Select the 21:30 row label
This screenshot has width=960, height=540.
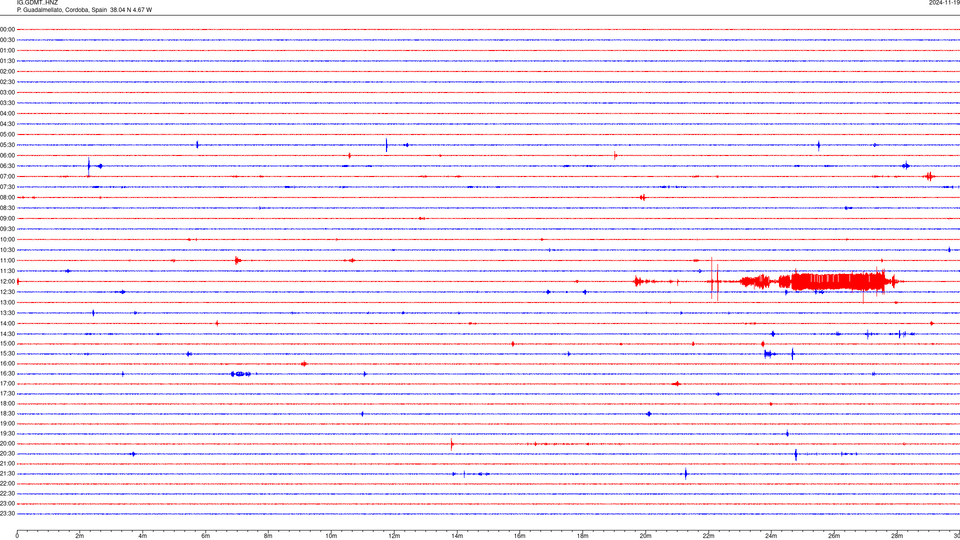pyautogui.click(x=7, y=474)
